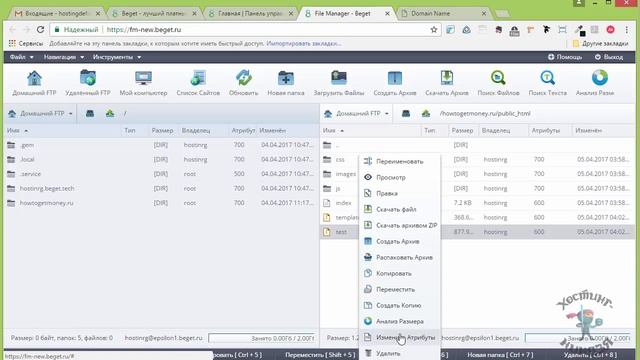This screenshot has height=360, width=640.
Task: Click Помощь help link
Action: [x=565, y=57]
